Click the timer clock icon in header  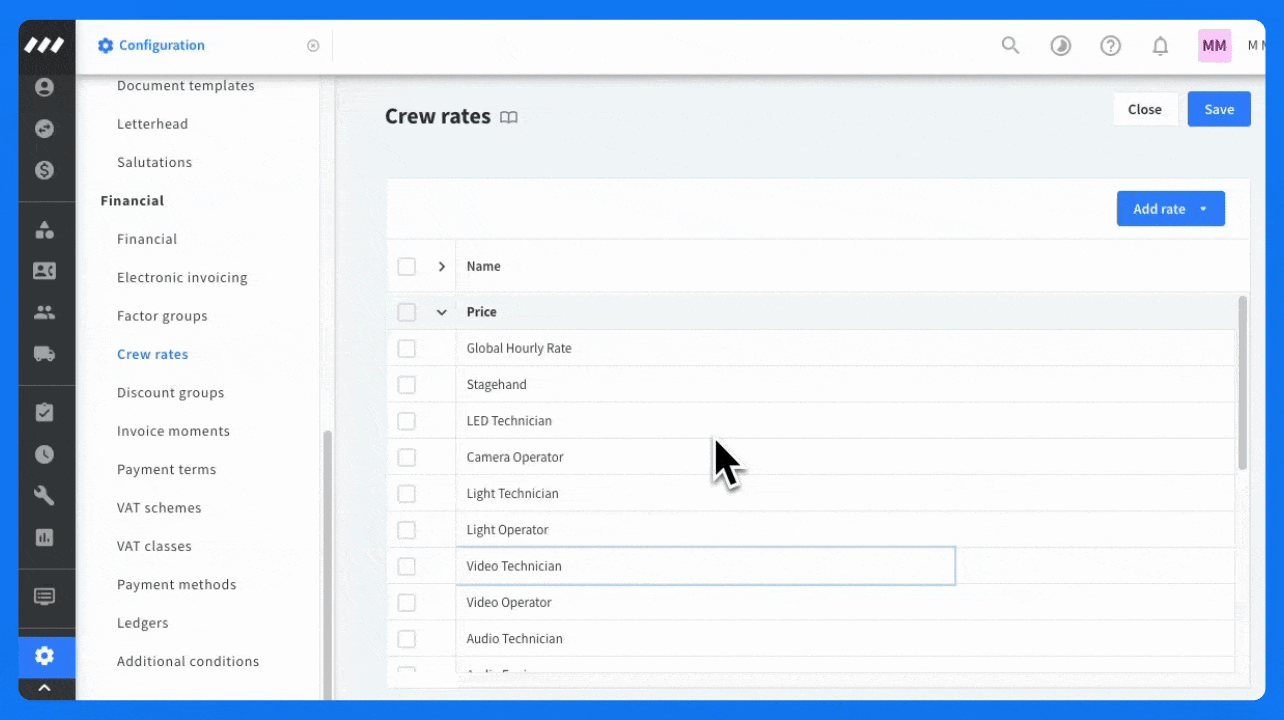coord(1061,45)
